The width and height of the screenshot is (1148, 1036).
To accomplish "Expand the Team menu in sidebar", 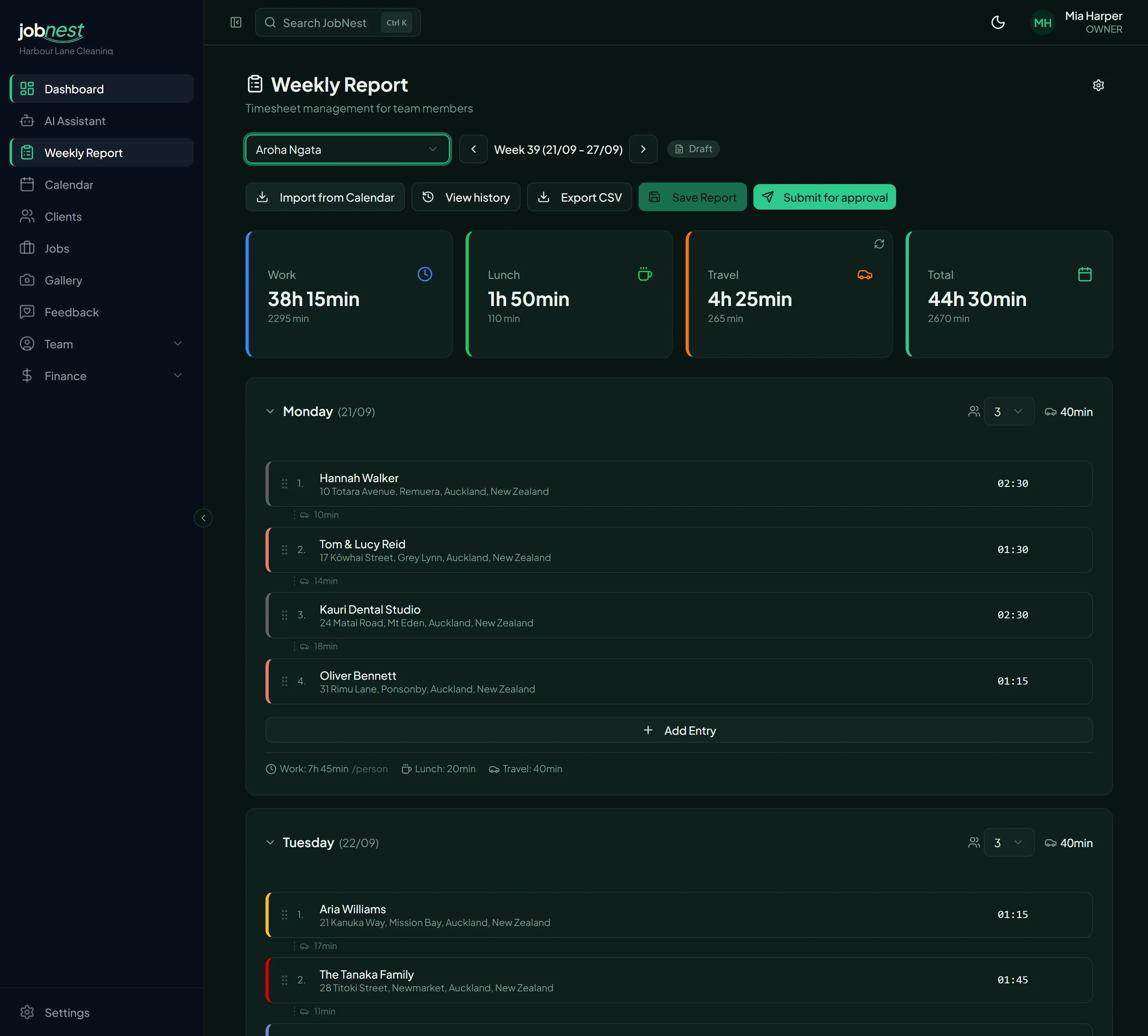I will (102, 344).
